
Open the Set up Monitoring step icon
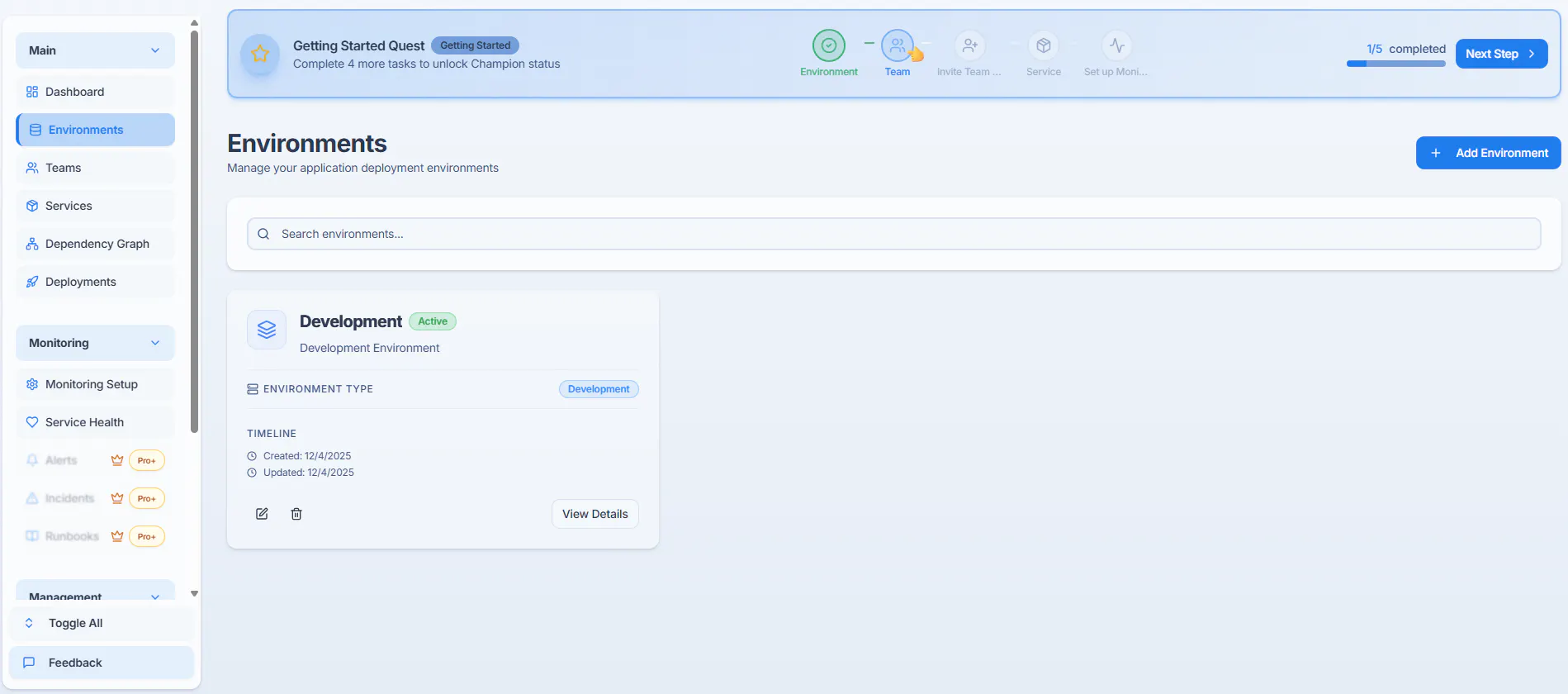1116,45
